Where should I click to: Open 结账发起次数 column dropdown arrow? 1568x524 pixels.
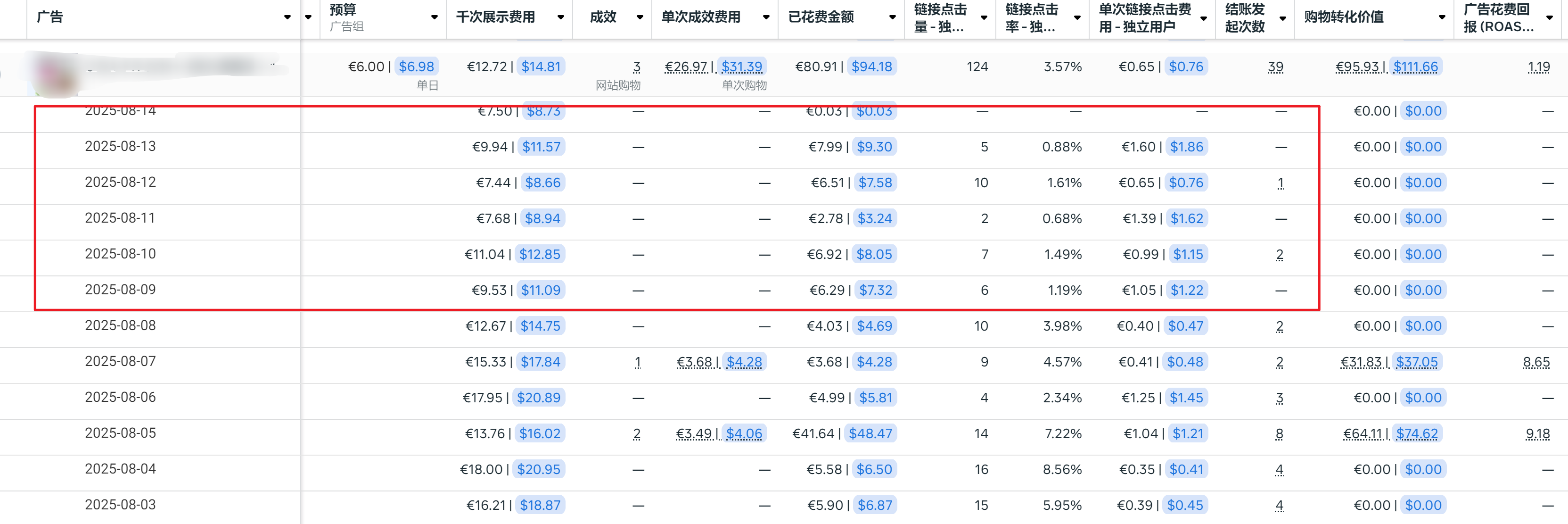pos(1282,17)
